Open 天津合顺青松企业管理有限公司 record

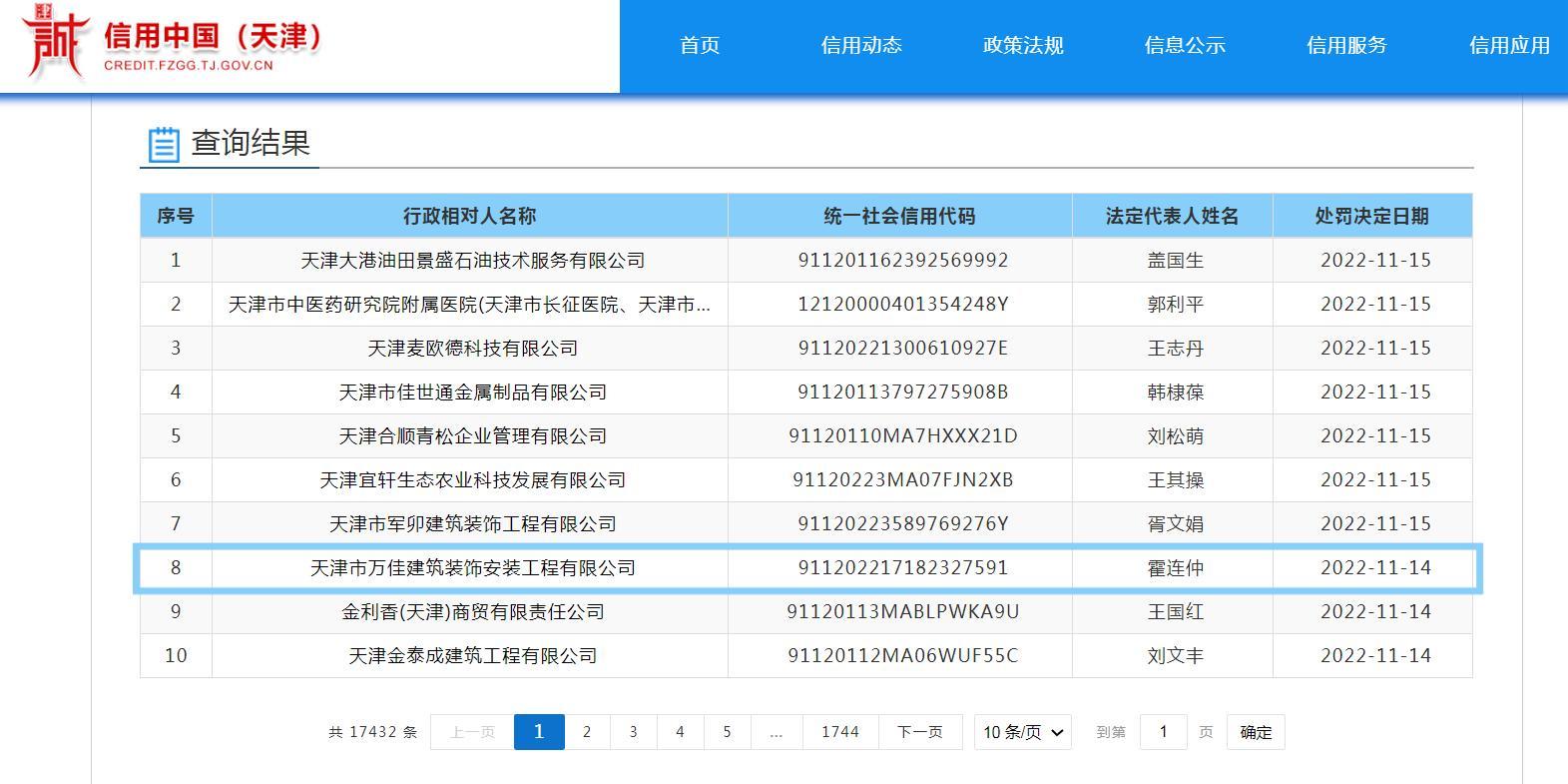pos(473,436)
